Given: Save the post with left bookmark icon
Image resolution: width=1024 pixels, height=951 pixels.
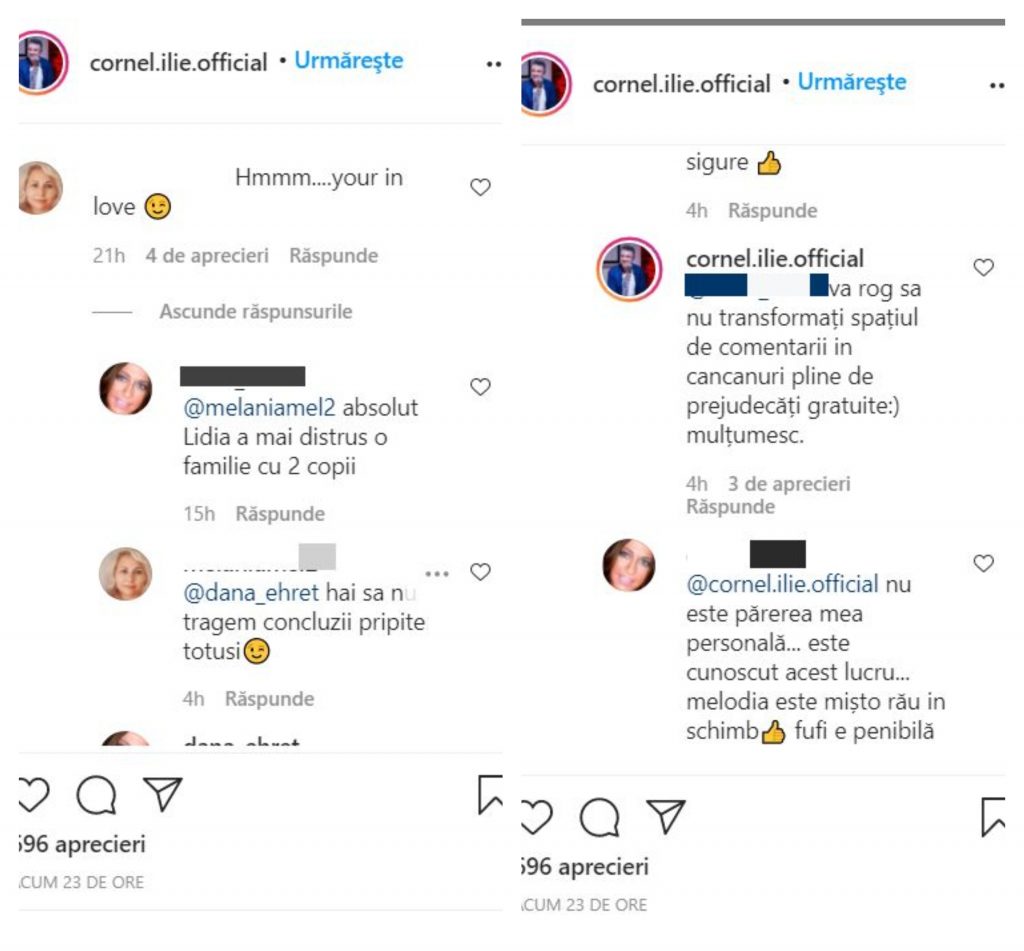Looking at the screenshot, I should (x=489, y=794).
